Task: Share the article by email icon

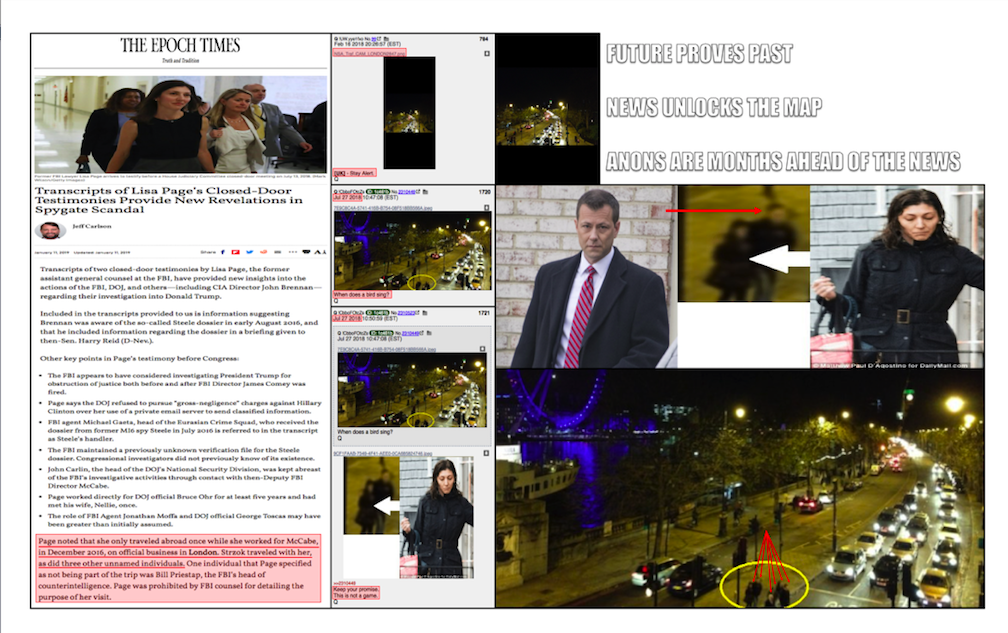Action: (x=278, y=252)
